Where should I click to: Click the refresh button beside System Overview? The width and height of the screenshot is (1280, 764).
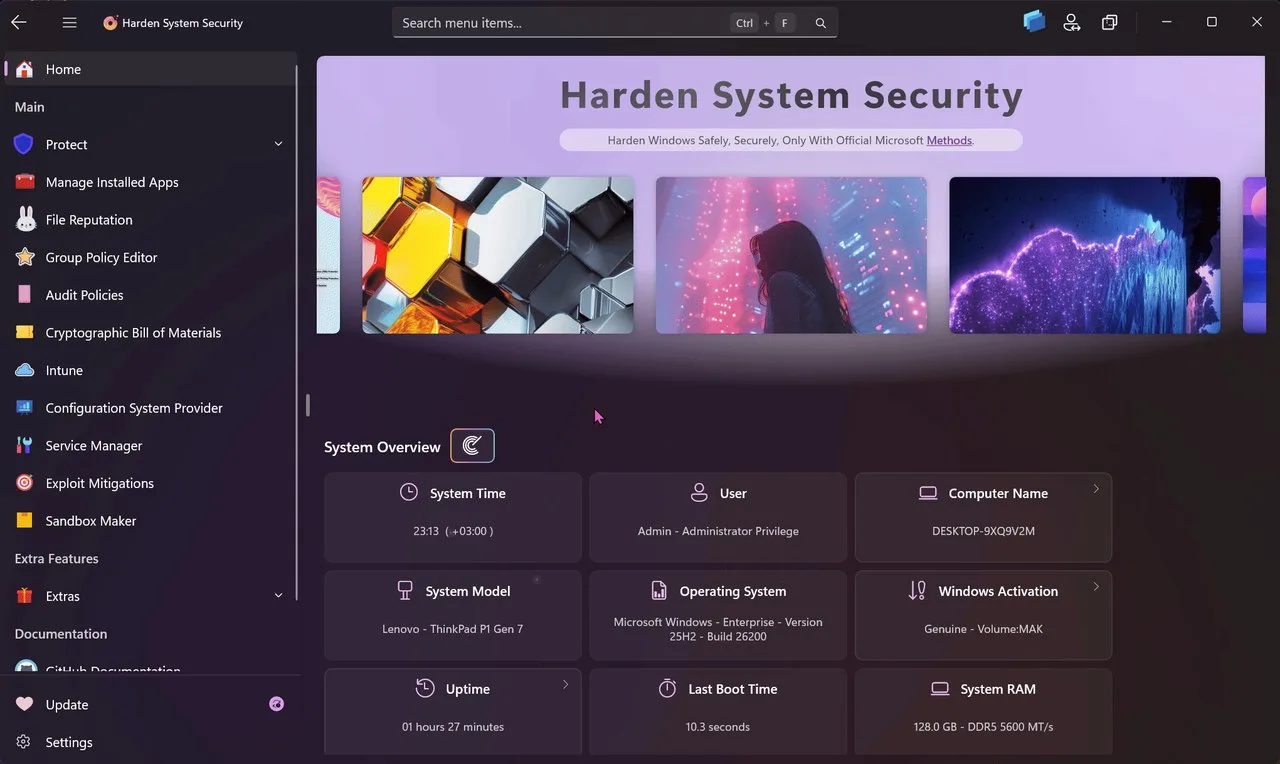[472, 446]
